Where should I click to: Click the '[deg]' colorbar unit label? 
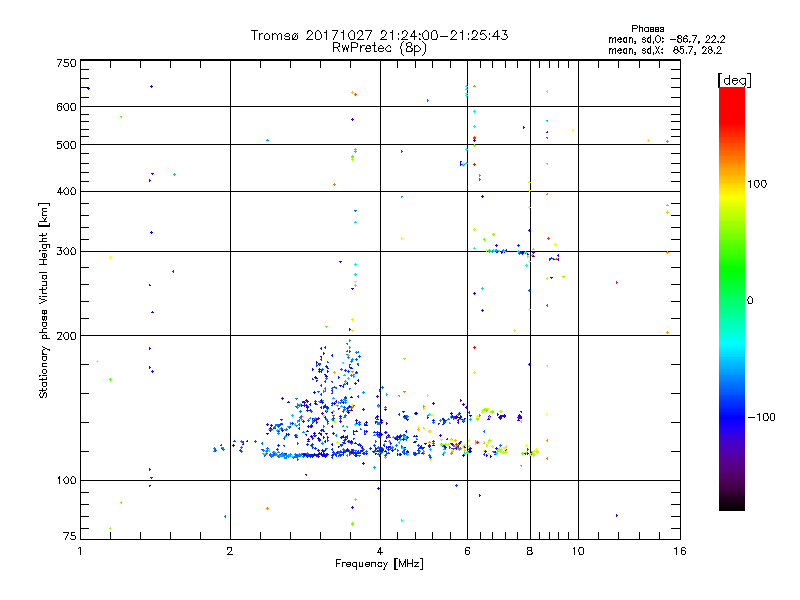click(x=734, y=80)
